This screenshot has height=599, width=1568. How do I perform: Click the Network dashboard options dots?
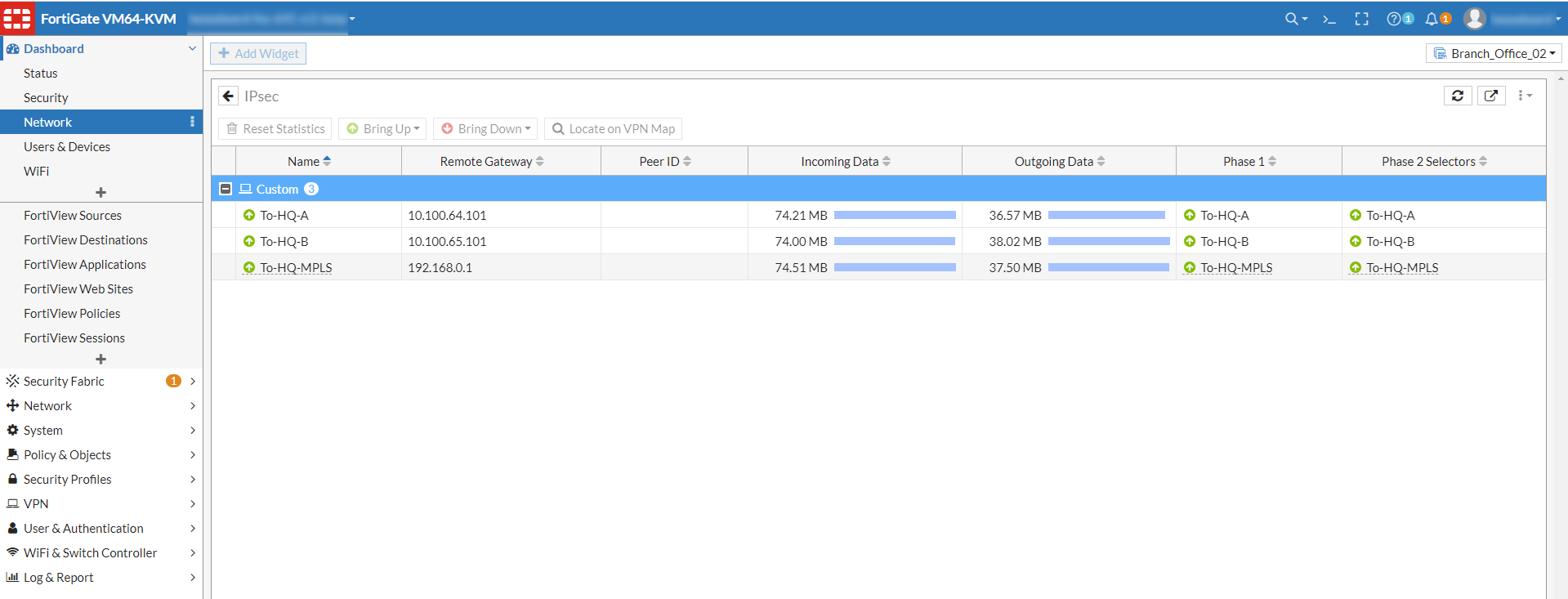tap(192, 122)
